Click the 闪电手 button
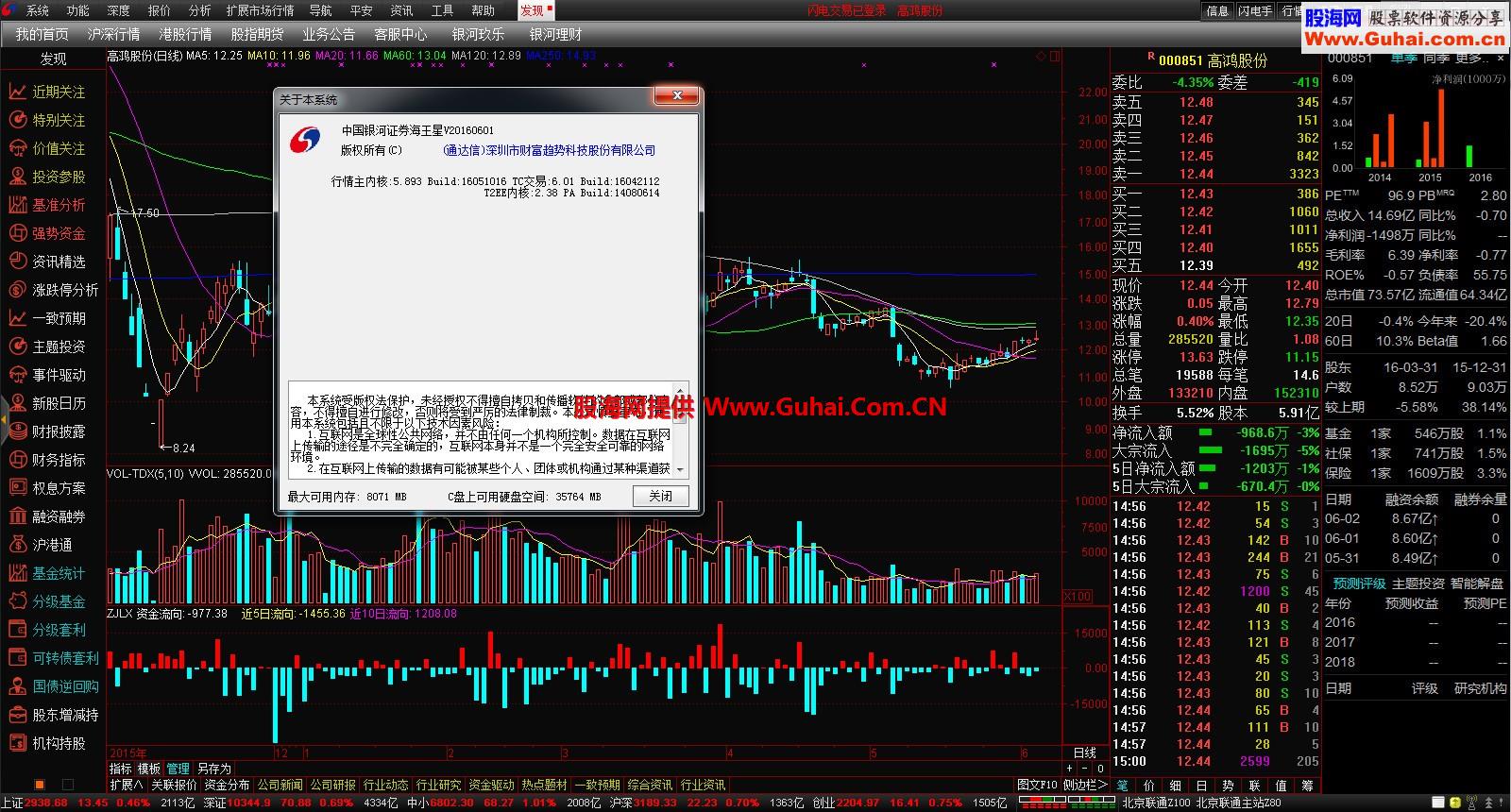Image resolution: width=1511 pixels, height=812 pixels. [x=1255, y=10]
